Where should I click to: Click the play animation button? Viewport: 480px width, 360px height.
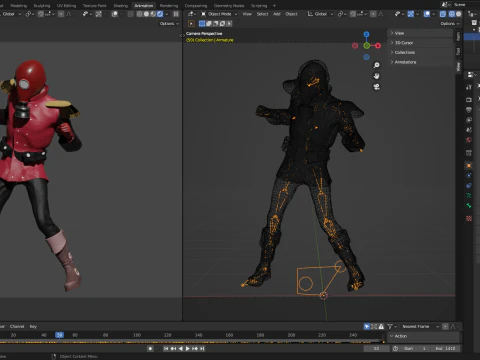click(x=188, y=348)
